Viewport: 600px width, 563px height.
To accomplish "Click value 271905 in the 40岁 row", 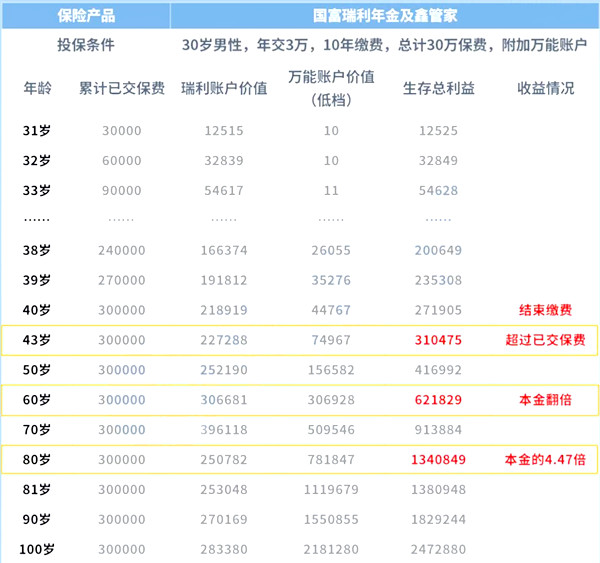I will coord(439,310).
